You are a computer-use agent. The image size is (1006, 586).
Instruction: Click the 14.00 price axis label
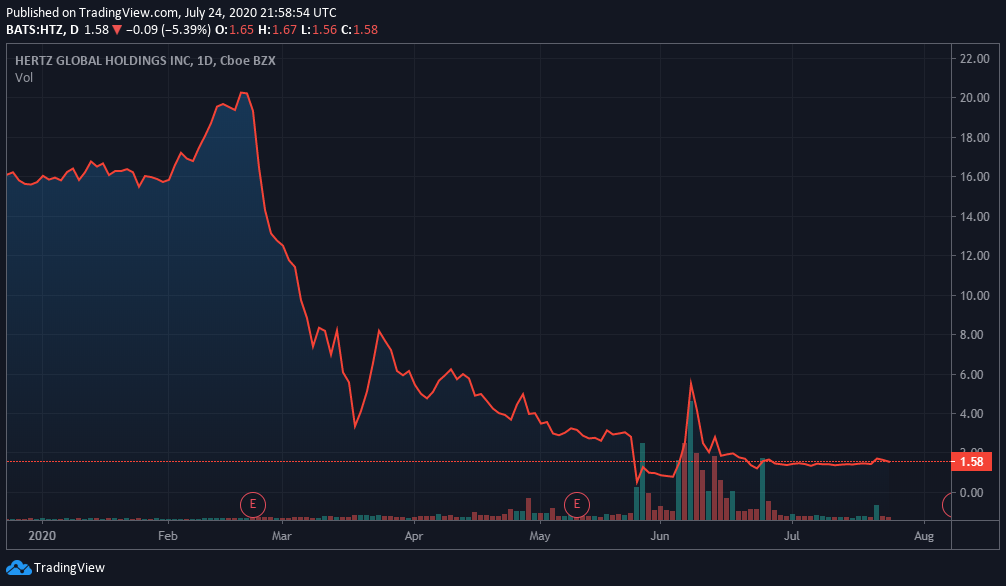click(974, 216)
